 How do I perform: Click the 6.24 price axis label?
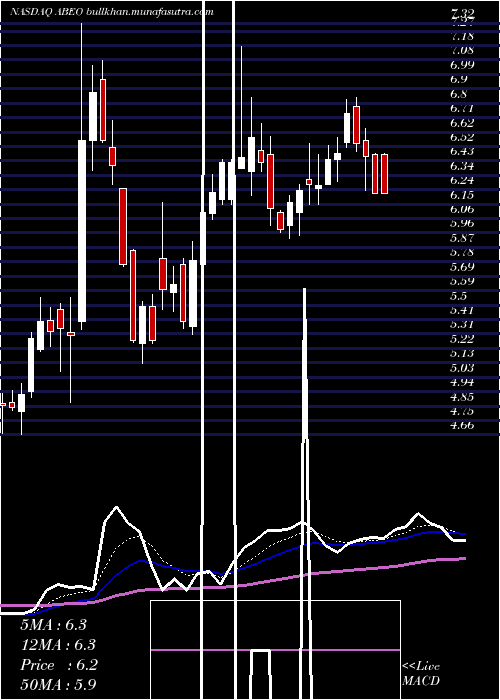[x=462, y=180]
